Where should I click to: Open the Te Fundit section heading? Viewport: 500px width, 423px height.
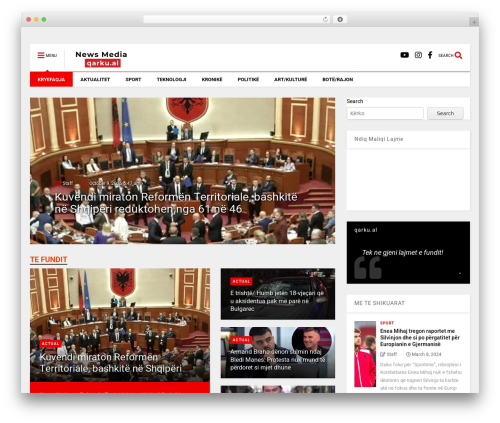[49, 259]
